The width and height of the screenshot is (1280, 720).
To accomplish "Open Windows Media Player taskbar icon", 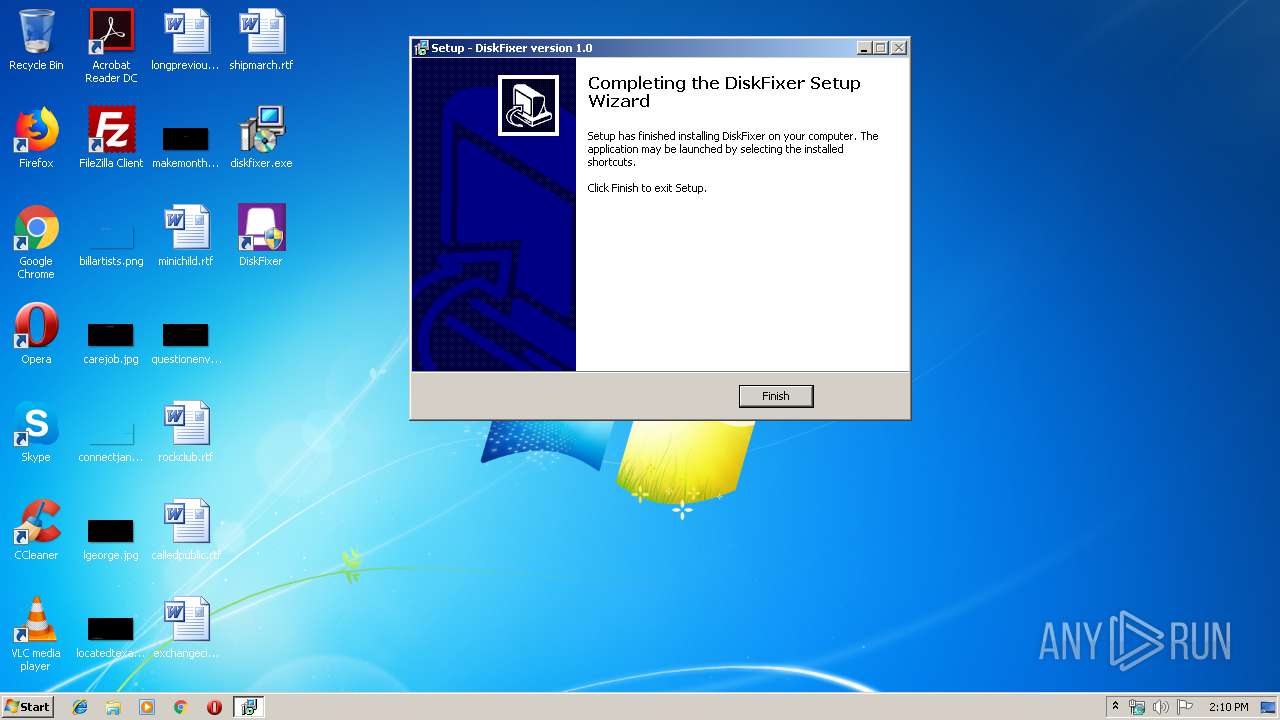I will 147,707.
